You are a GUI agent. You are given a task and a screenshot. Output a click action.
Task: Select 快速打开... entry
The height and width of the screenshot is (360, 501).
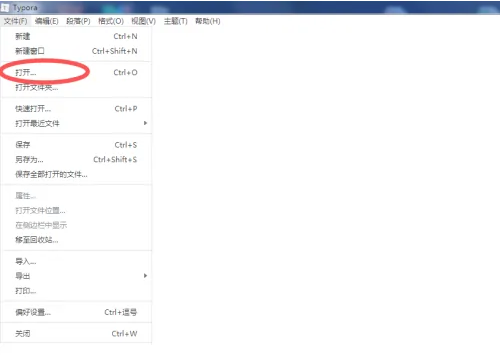point(76,109)
